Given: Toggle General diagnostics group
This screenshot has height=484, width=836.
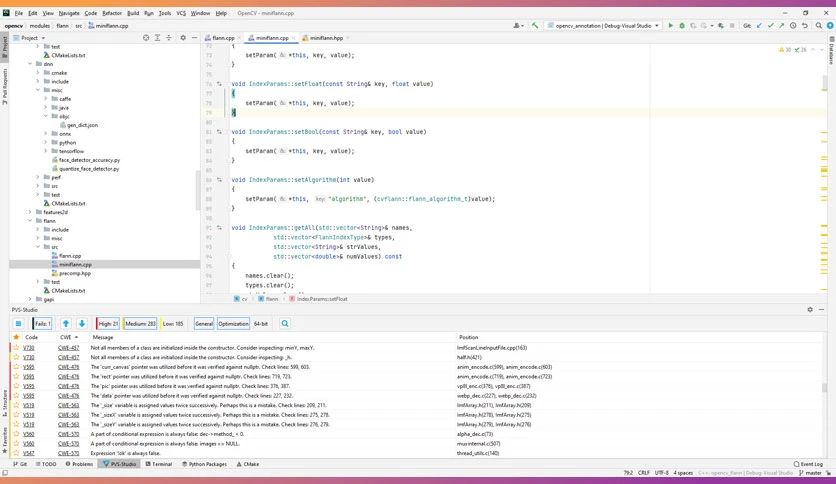Looking at the screenshot, I should 204,324.
